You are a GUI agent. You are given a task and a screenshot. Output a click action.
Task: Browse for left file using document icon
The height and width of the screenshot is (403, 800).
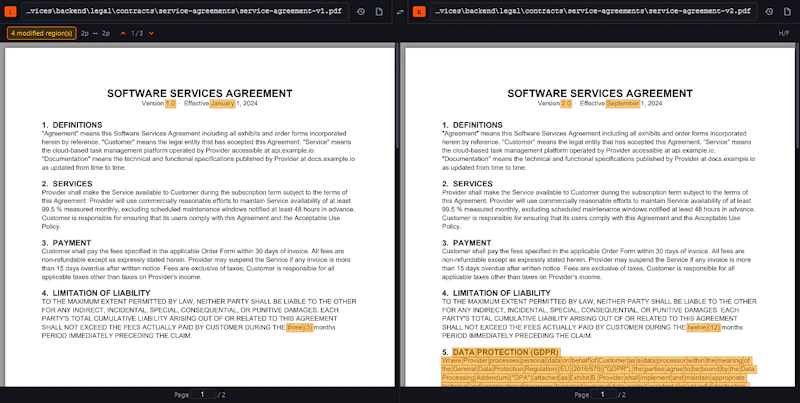pos(379,11)
